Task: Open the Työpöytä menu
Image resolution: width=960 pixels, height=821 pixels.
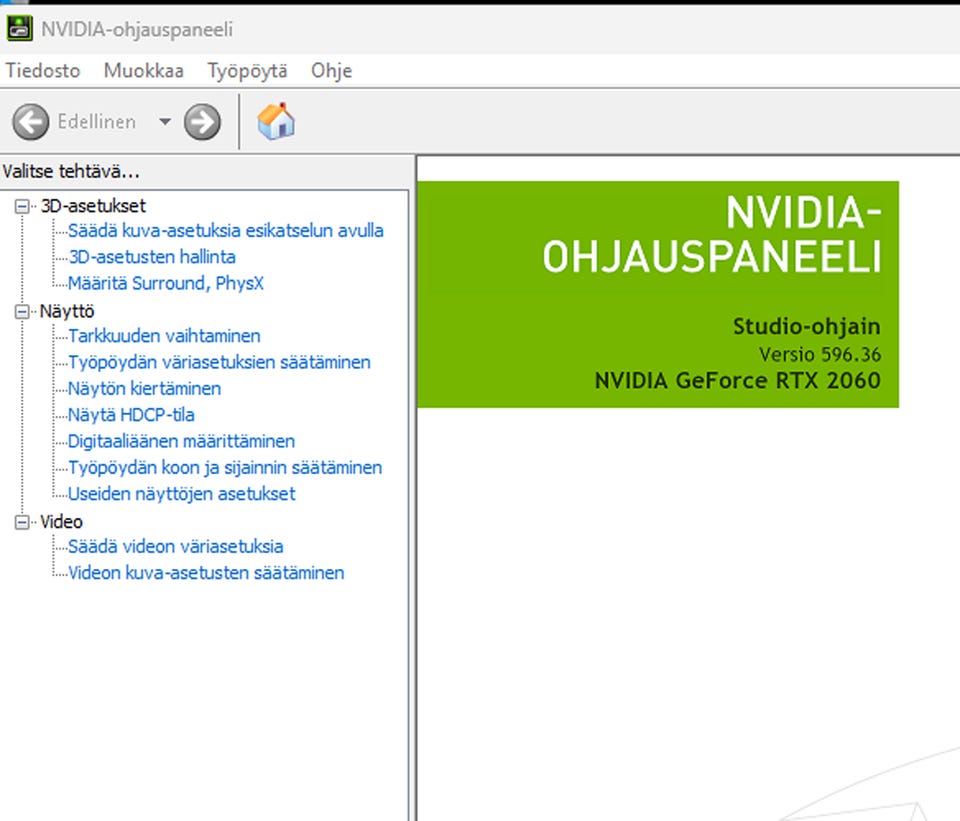Action: point(247,70)
